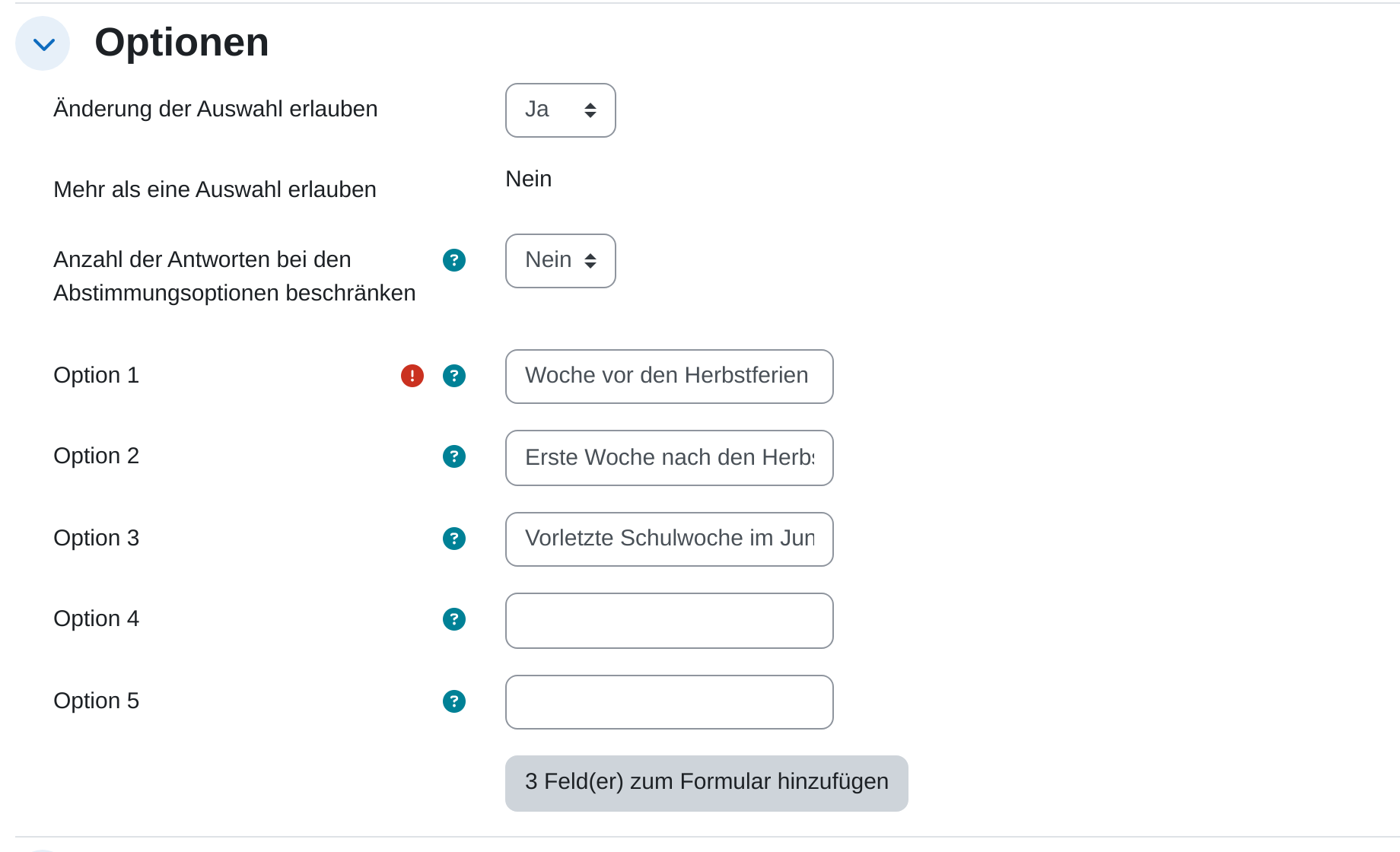
Task: Click the 'Option 1' field label
Action: [x=96, y=375]
